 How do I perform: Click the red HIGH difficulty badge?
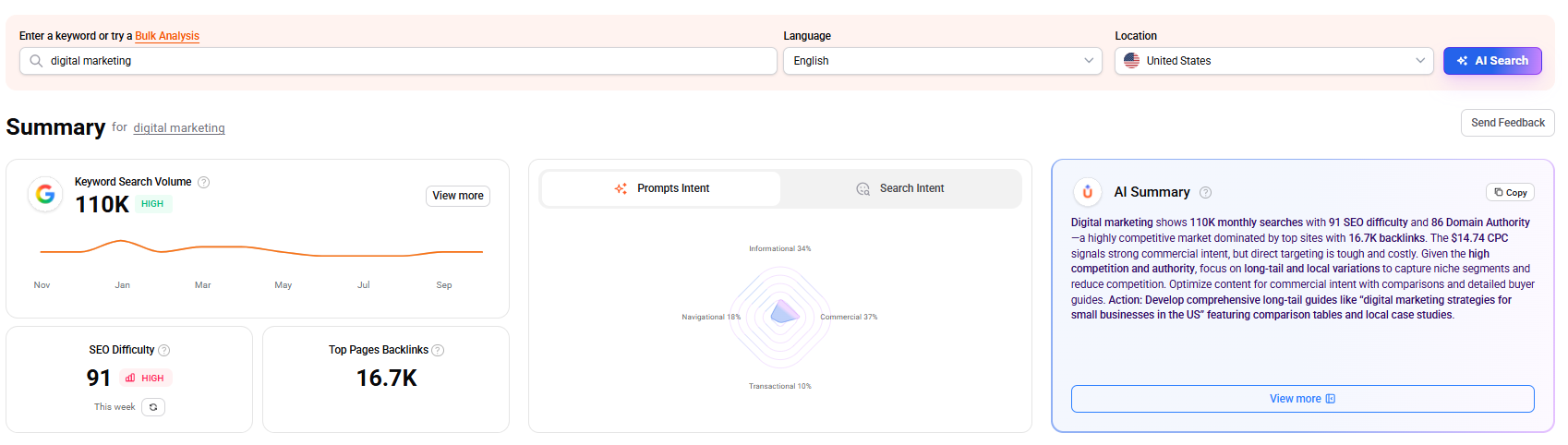tap(146, 379)
